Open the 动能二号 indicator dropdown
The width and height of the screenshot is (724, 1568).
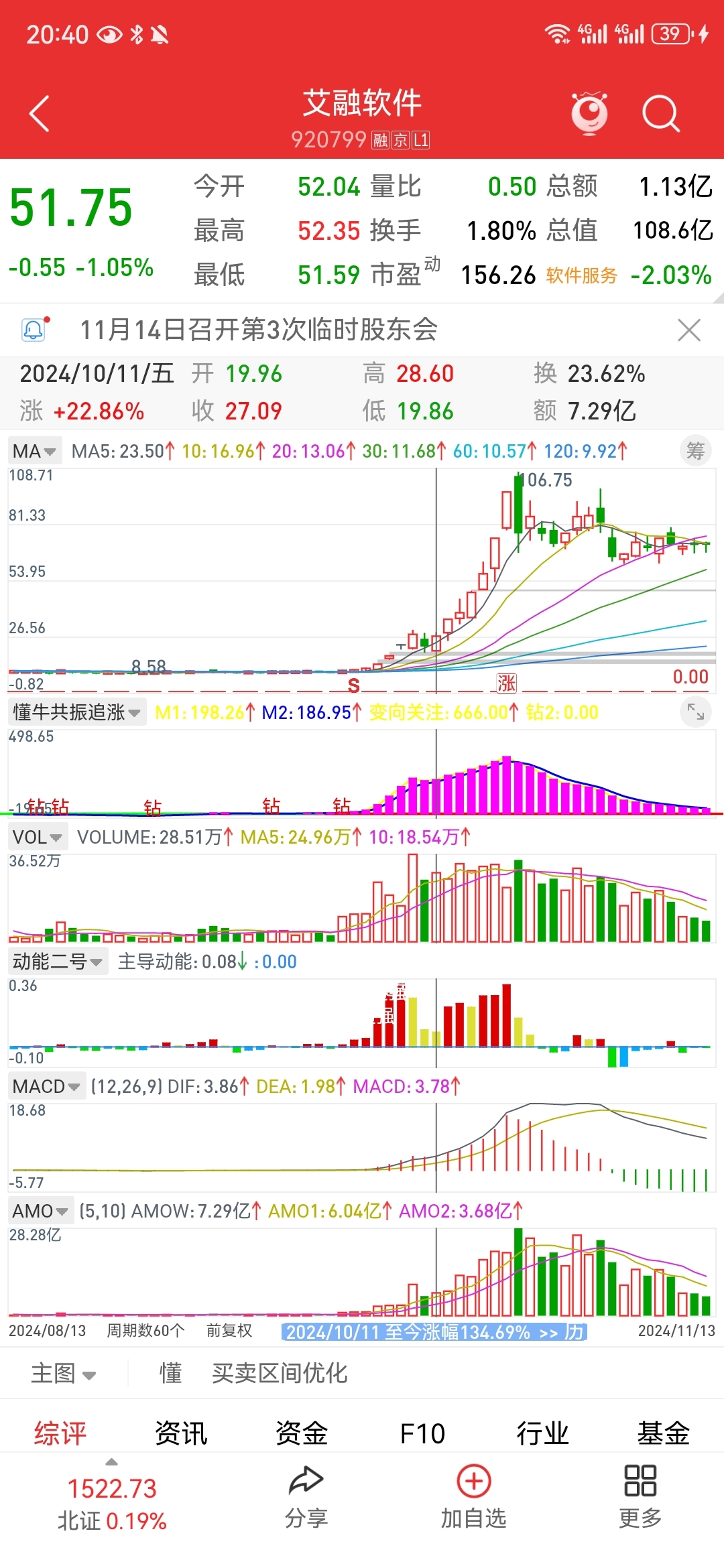(x=58, y=962)
